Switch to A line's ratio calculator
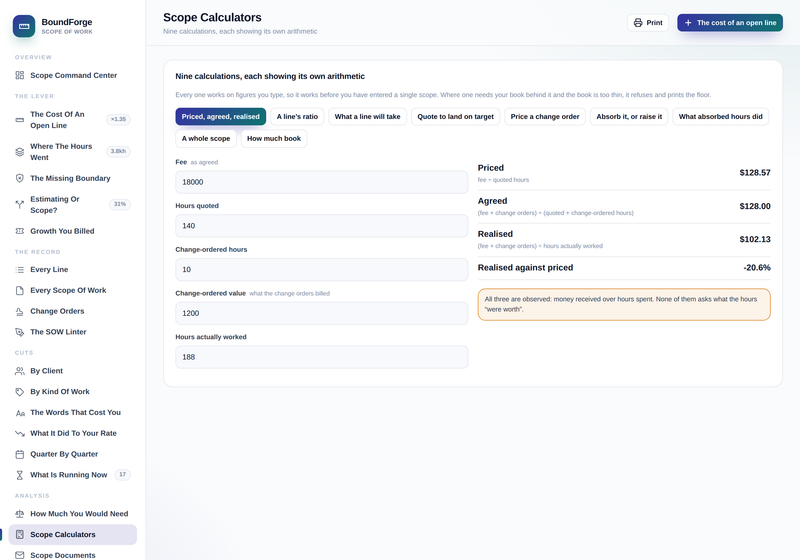 coord(297,116)
